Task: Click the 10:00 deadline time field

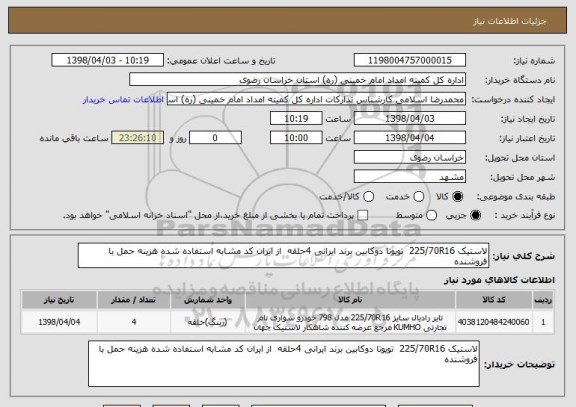Action: point(296,138)
